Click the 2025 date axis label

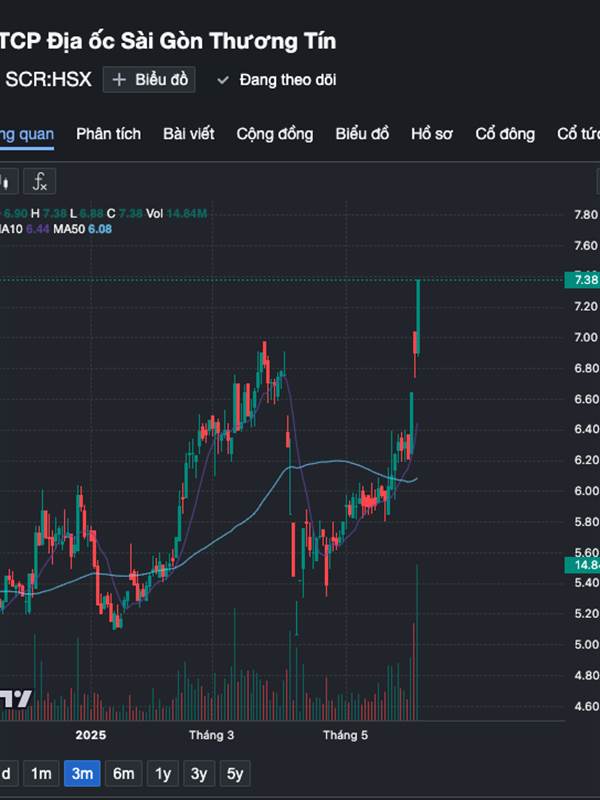coord(91,735)
